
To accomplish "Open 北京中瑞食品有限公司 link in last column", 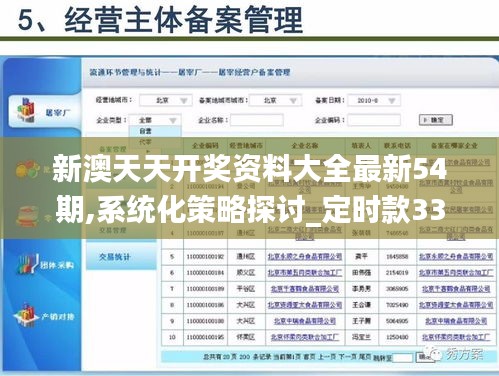I will [x=456, y=321].
